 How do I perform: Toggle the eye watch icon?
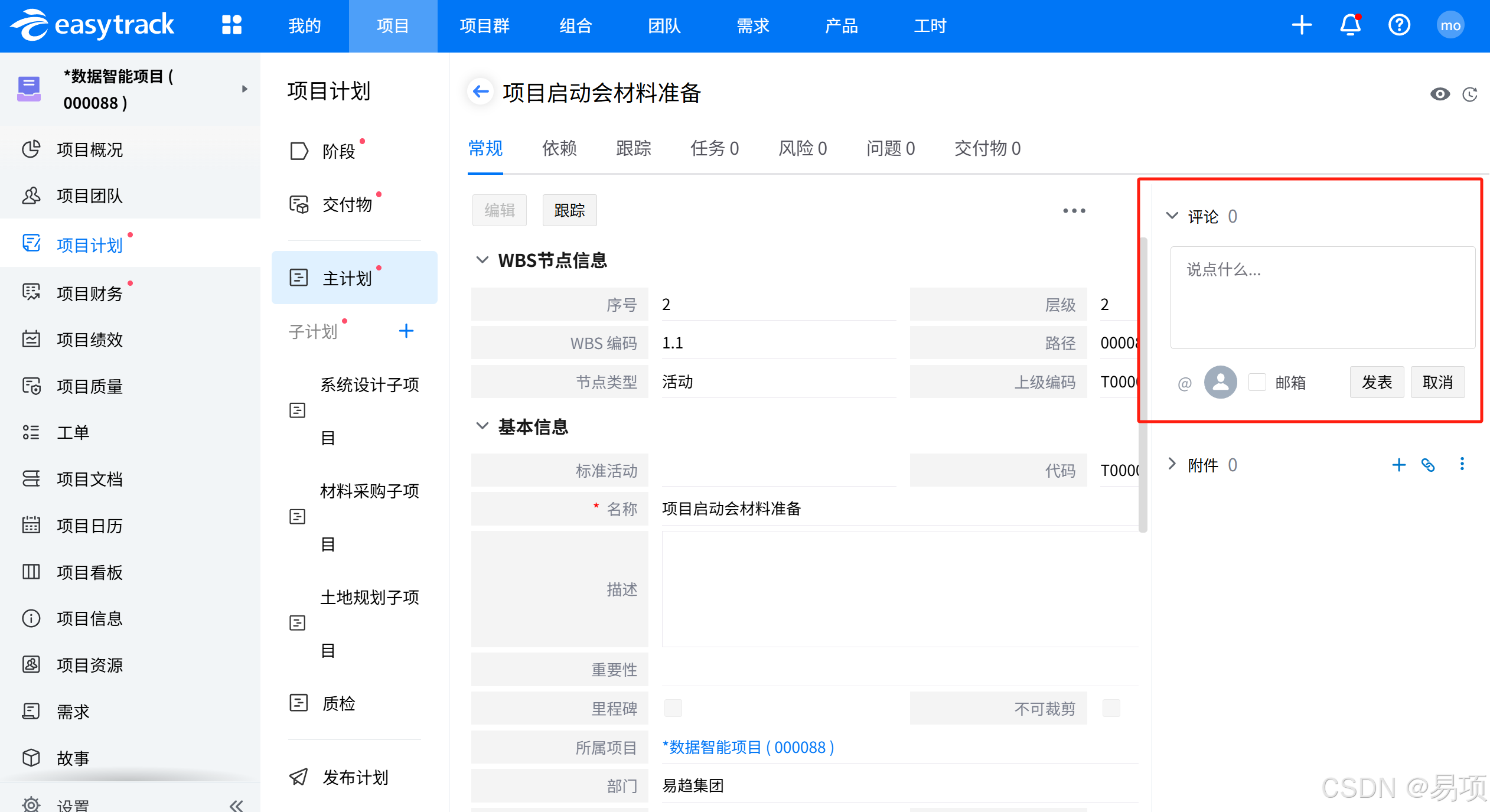pyautogui.click(x=1440, y=94)
